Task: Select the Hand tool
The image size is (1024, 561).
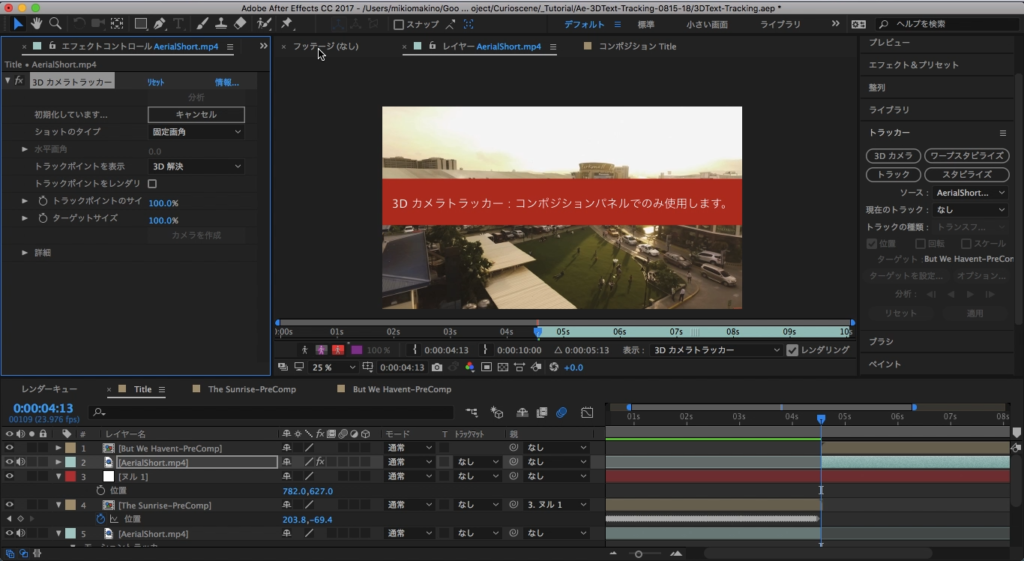Action: (x=37, y=23)
